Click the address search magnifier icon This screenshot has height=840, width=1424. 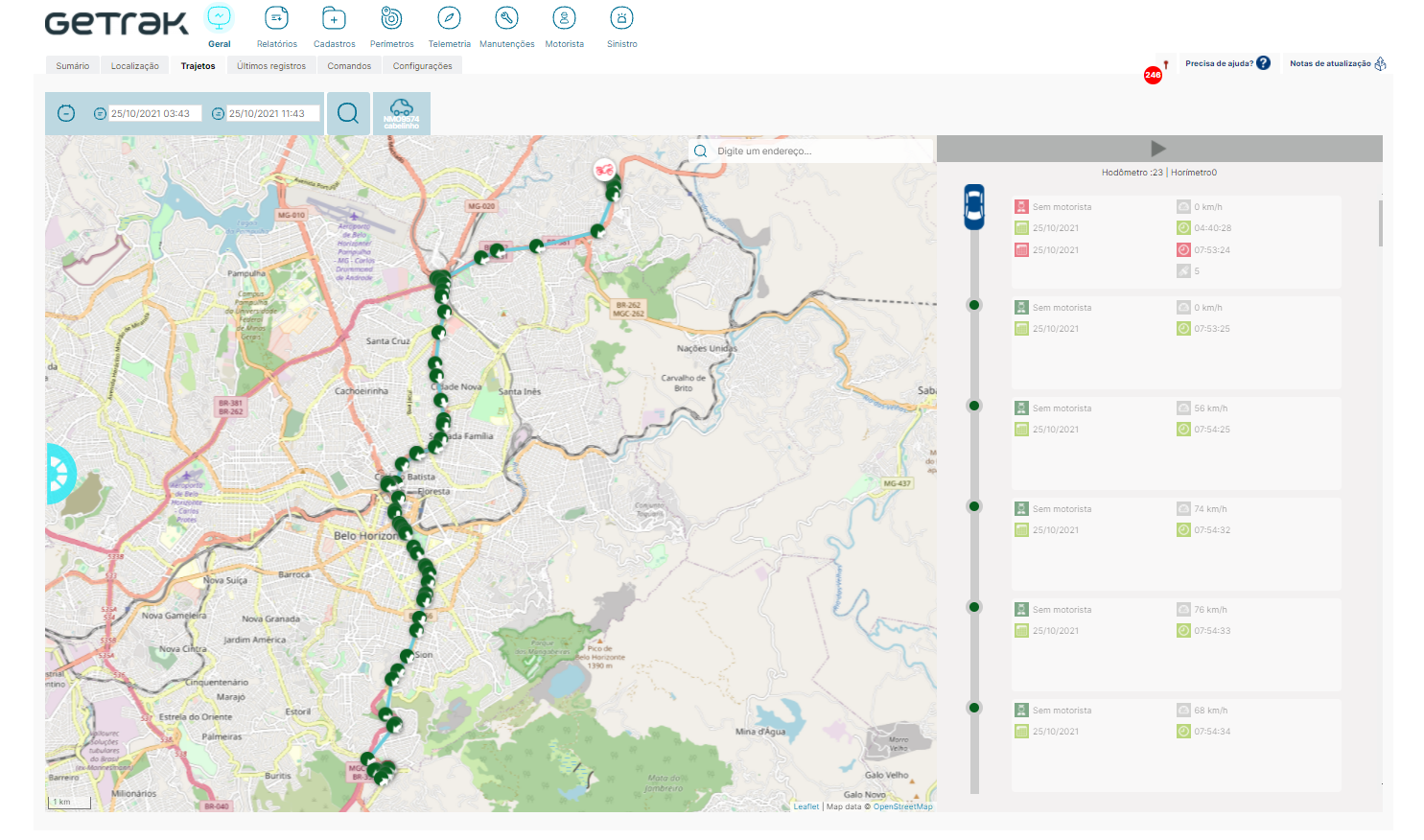pos(700,151)
